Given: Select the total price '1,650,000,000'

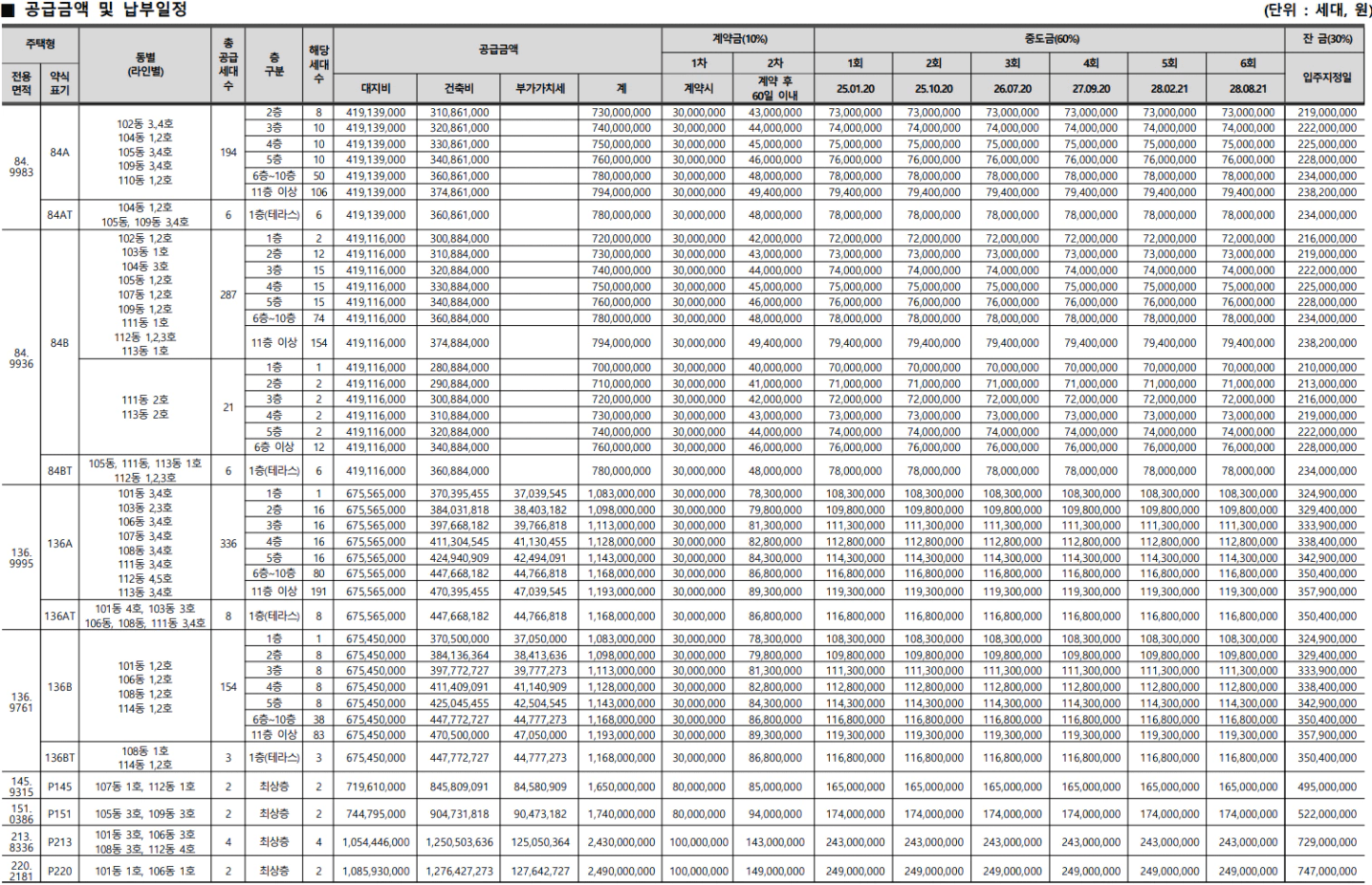Looking at the screenshot, I should [621, 787].
